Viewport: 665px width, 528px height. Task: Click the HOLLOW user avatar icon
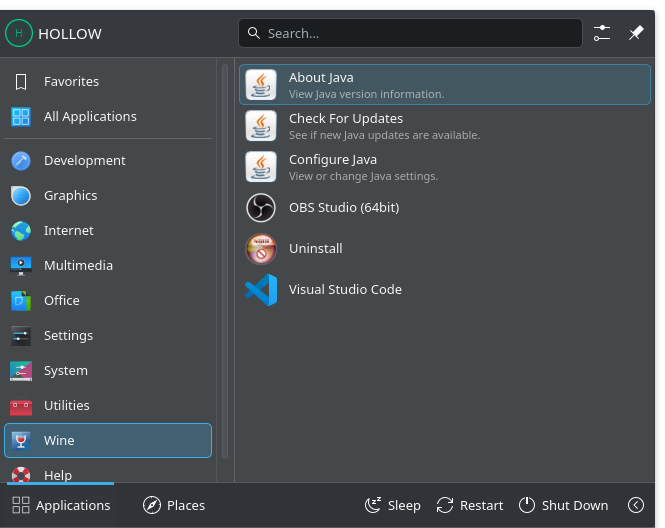[19, 33]
